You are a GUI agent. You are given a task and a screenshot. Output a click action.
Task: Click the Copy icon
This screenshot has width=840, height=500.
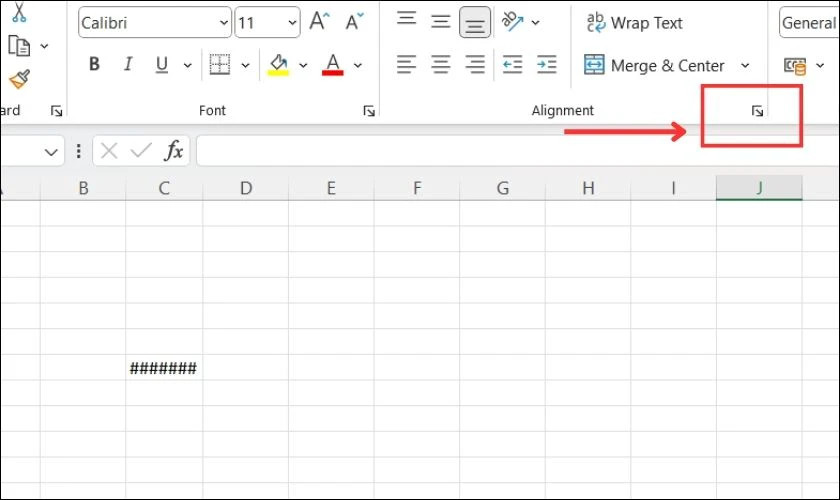(x=19, y=46)
